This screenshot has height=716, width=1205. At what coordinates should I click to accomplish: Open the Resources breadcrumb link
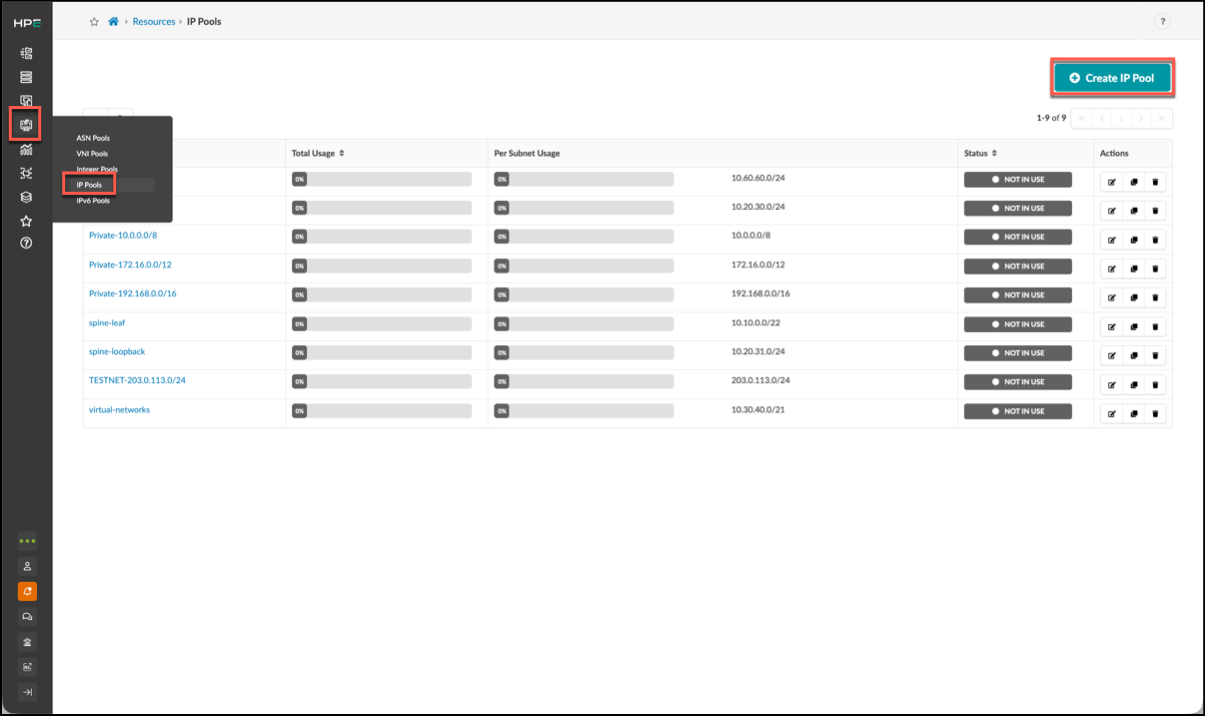coord(154,21)
